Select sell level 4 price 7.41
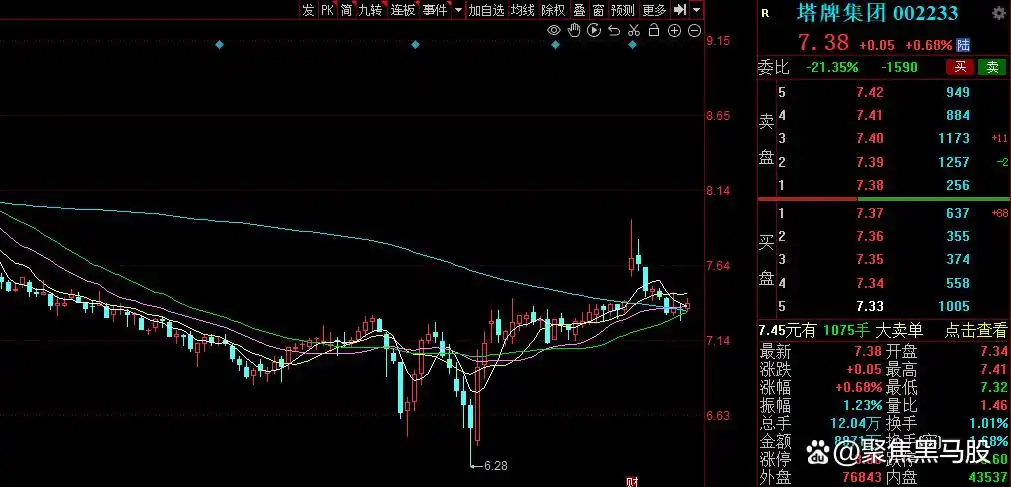Image resolution: width=1011 pixels, height=487 pixels. pos(869,115)
